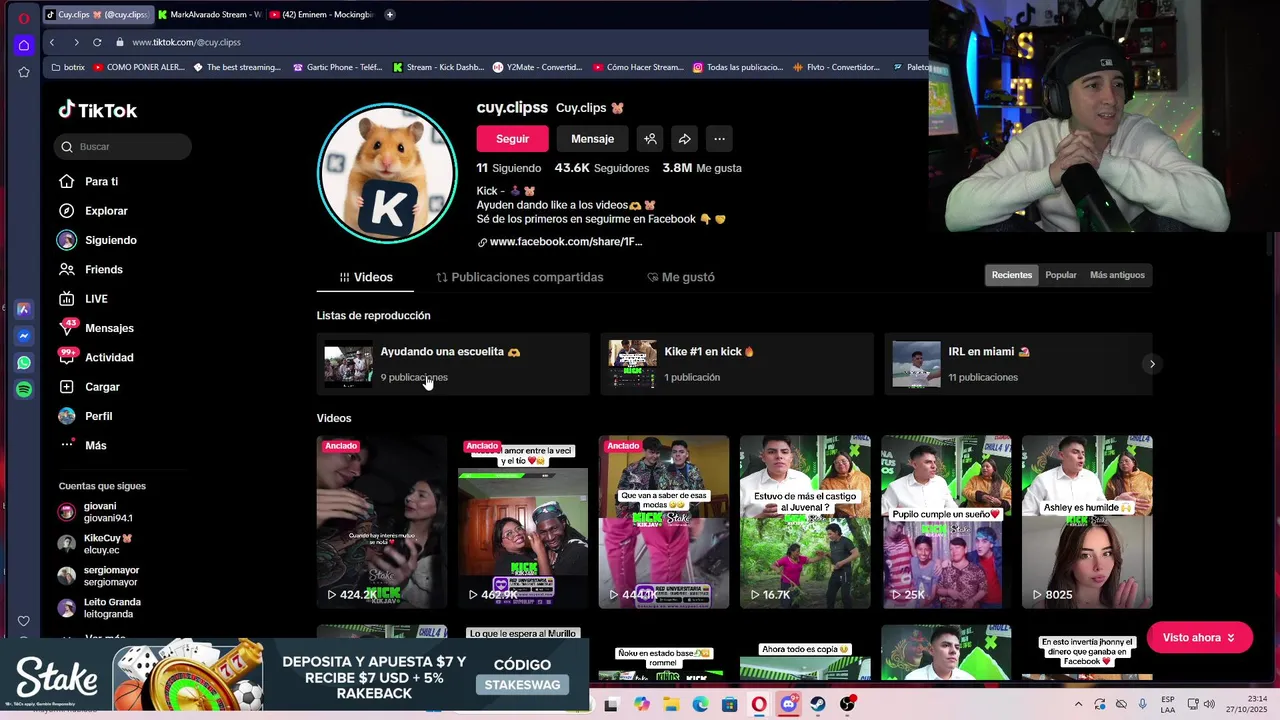Open Gartic Phone bookmark

coord(337,68)
